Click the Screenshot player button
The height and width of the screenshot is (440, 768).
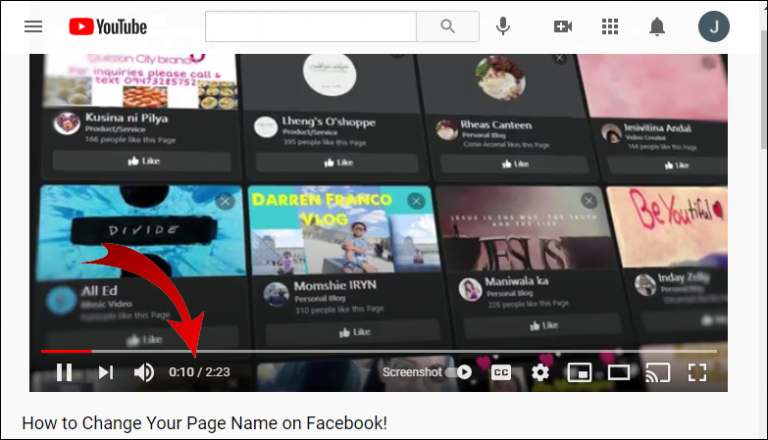coord(412,372)
